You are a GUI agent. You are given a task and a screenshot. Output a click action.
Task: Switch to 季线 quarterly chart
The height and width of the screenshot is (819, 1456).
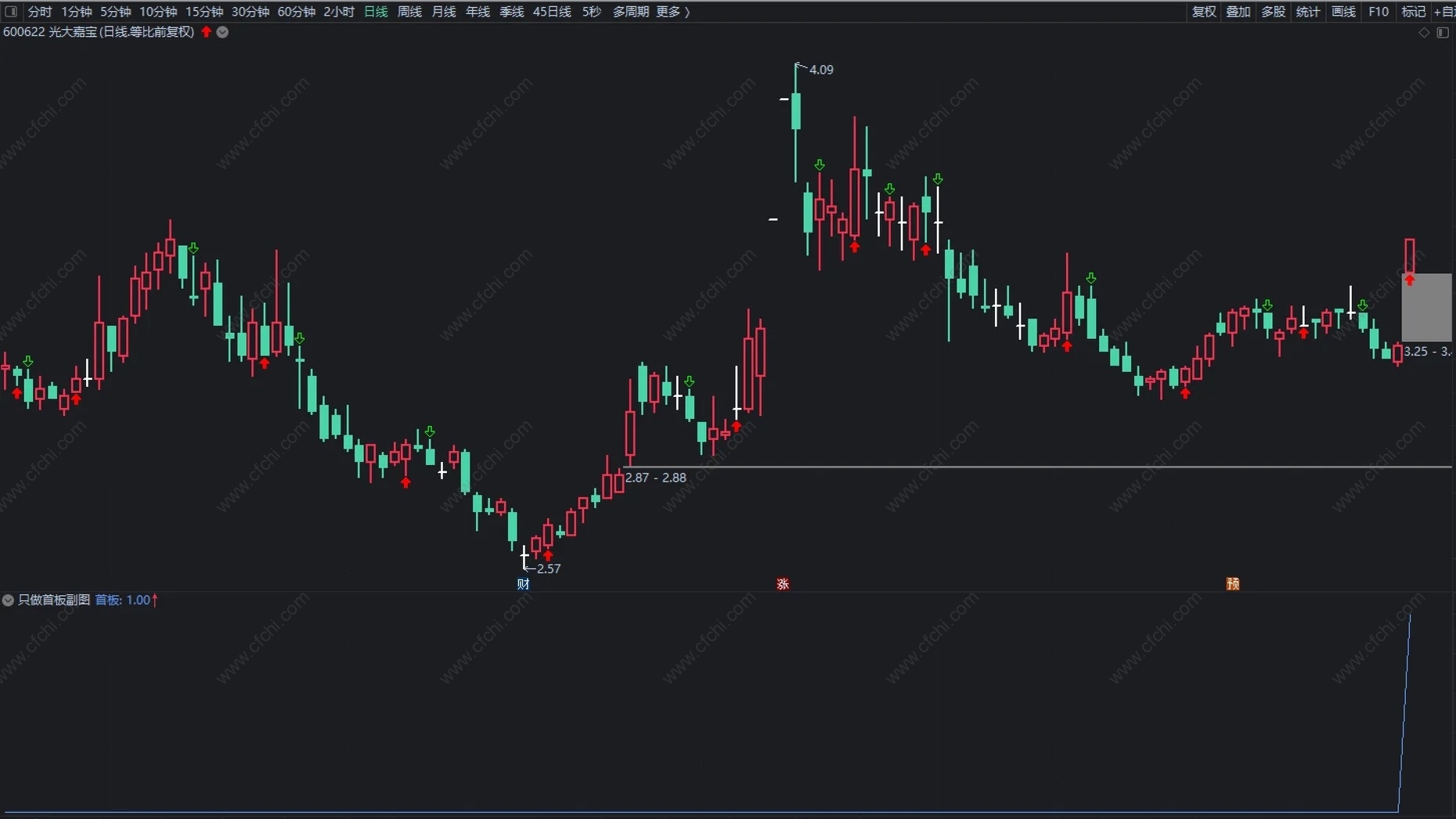point(512,12)
